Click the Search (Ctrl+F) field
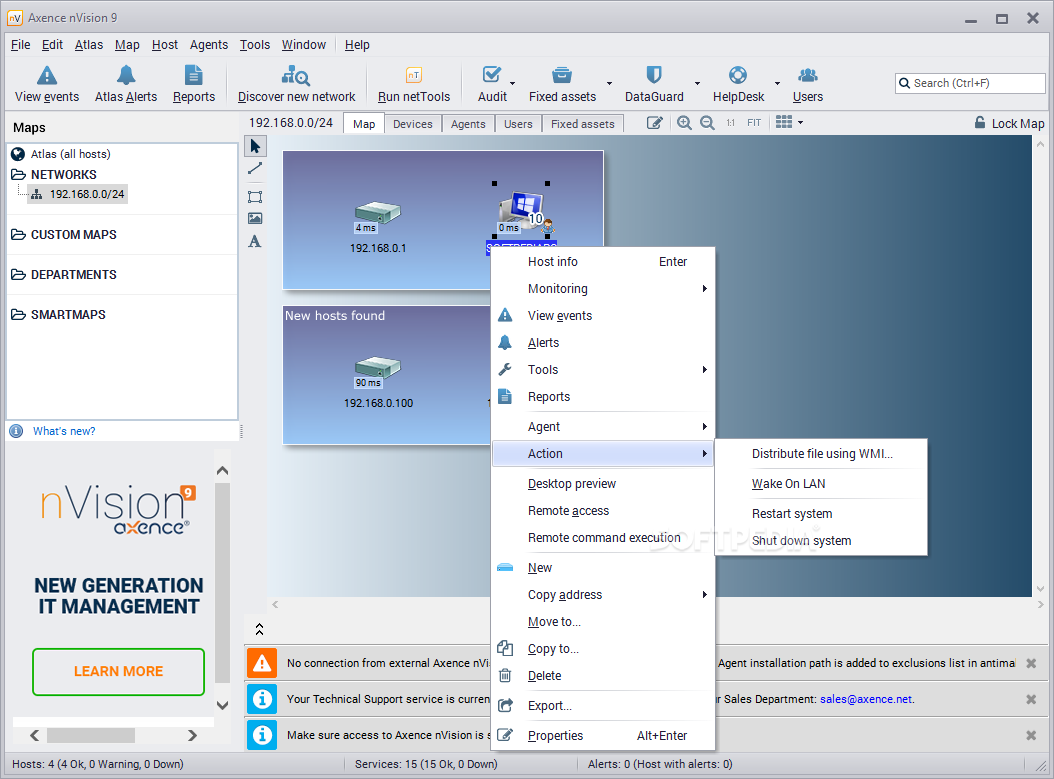The height and width of the screenshot is (779, 1054). pos(970,83)
